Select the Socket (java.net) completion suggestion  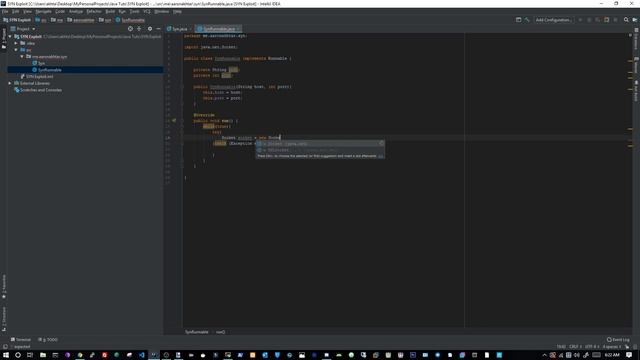tap(320, 144)
